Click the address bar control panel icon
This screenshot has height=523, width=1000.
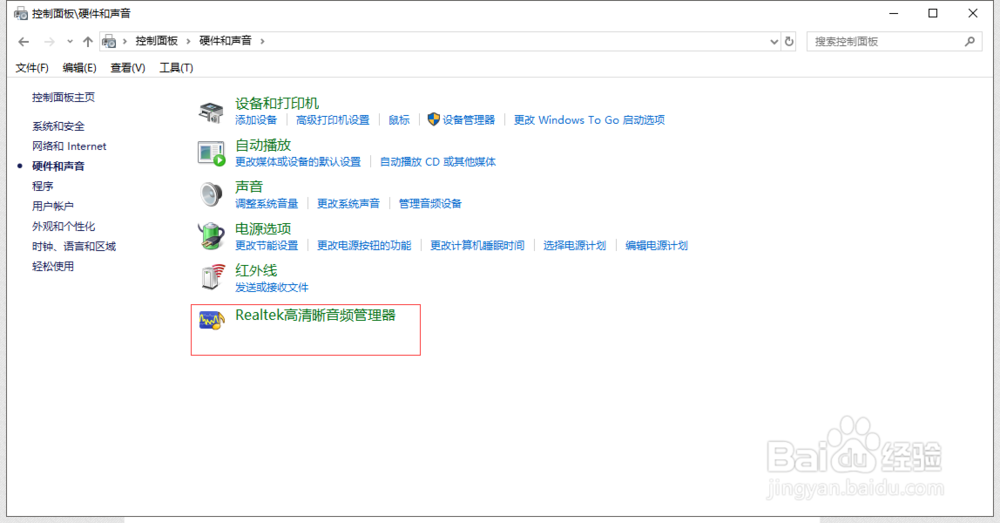pyautogui.click(x=109, y=41)
